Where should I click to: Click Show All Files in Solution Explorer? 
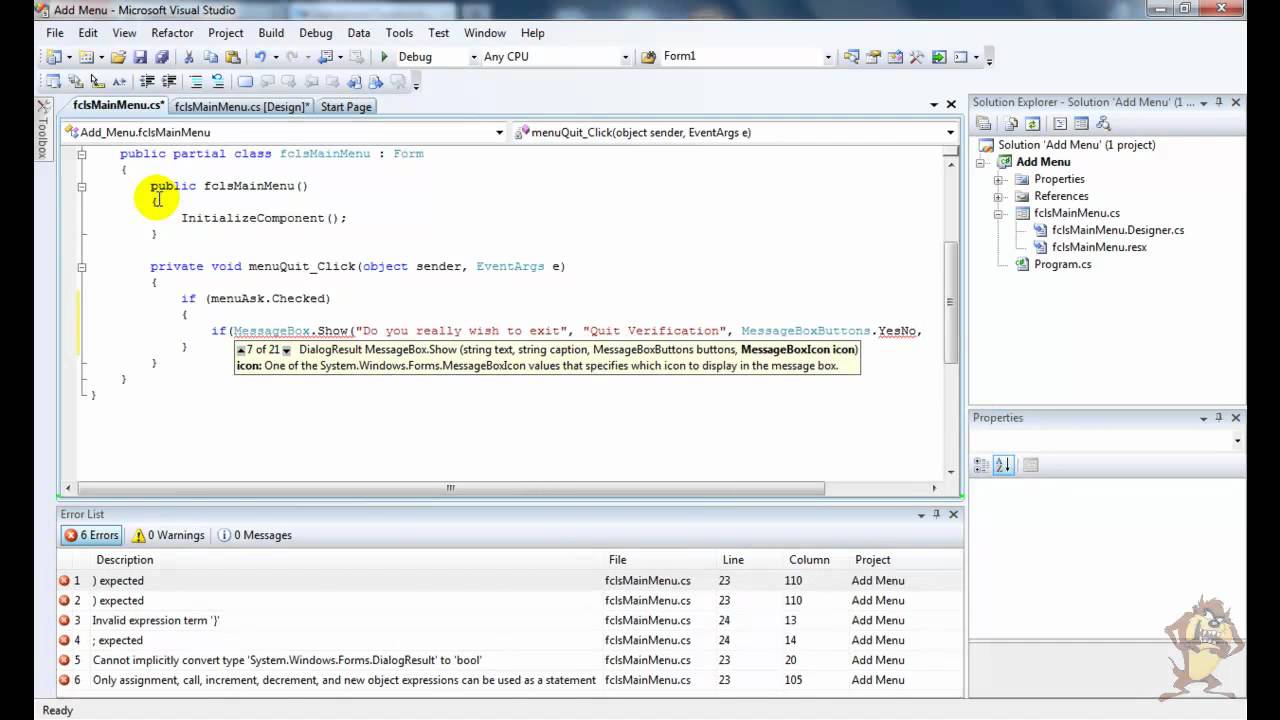(x=1011, y=124)
